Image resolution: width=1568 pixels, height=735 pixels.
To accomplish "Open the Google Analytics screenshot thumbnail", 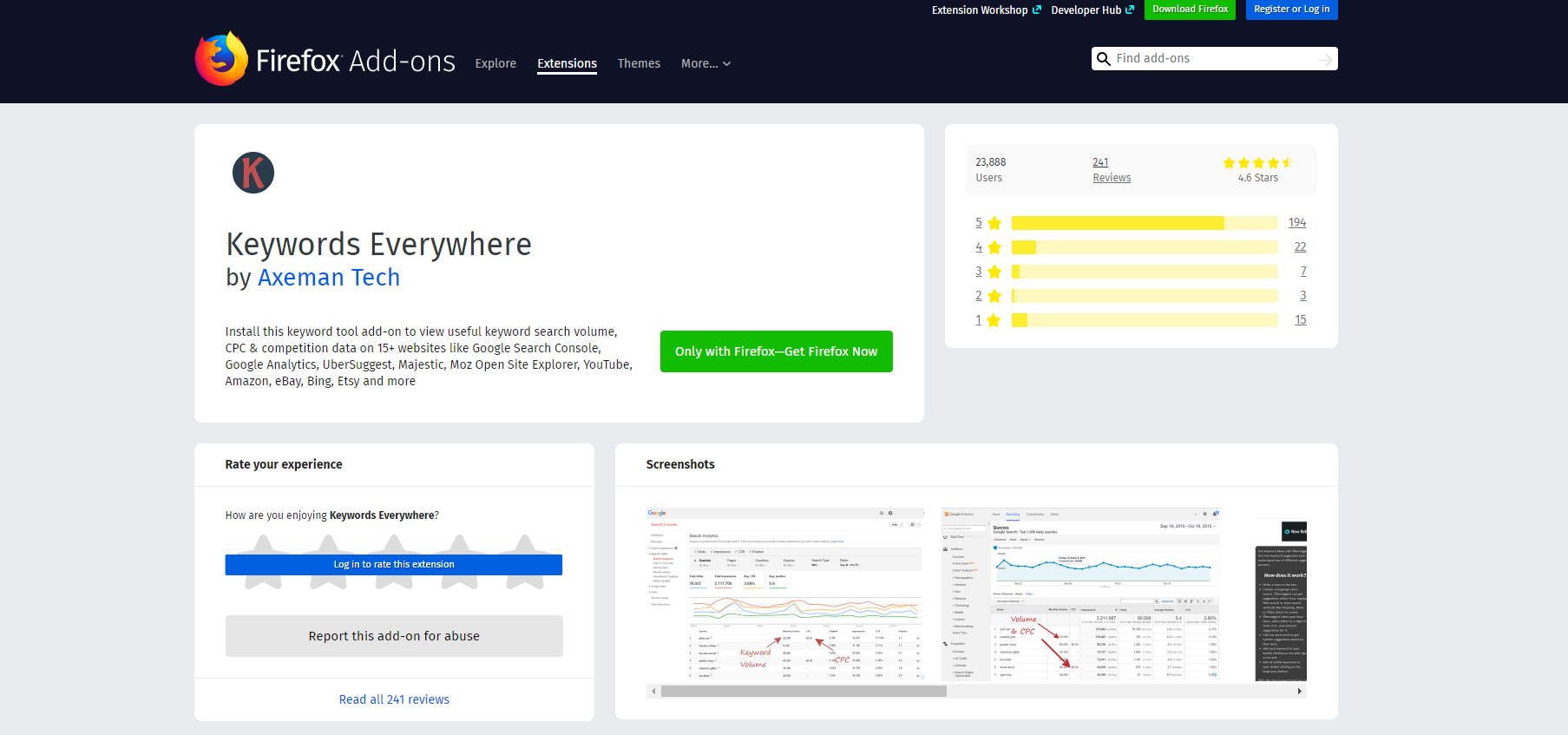I will tap(1080, 594).
